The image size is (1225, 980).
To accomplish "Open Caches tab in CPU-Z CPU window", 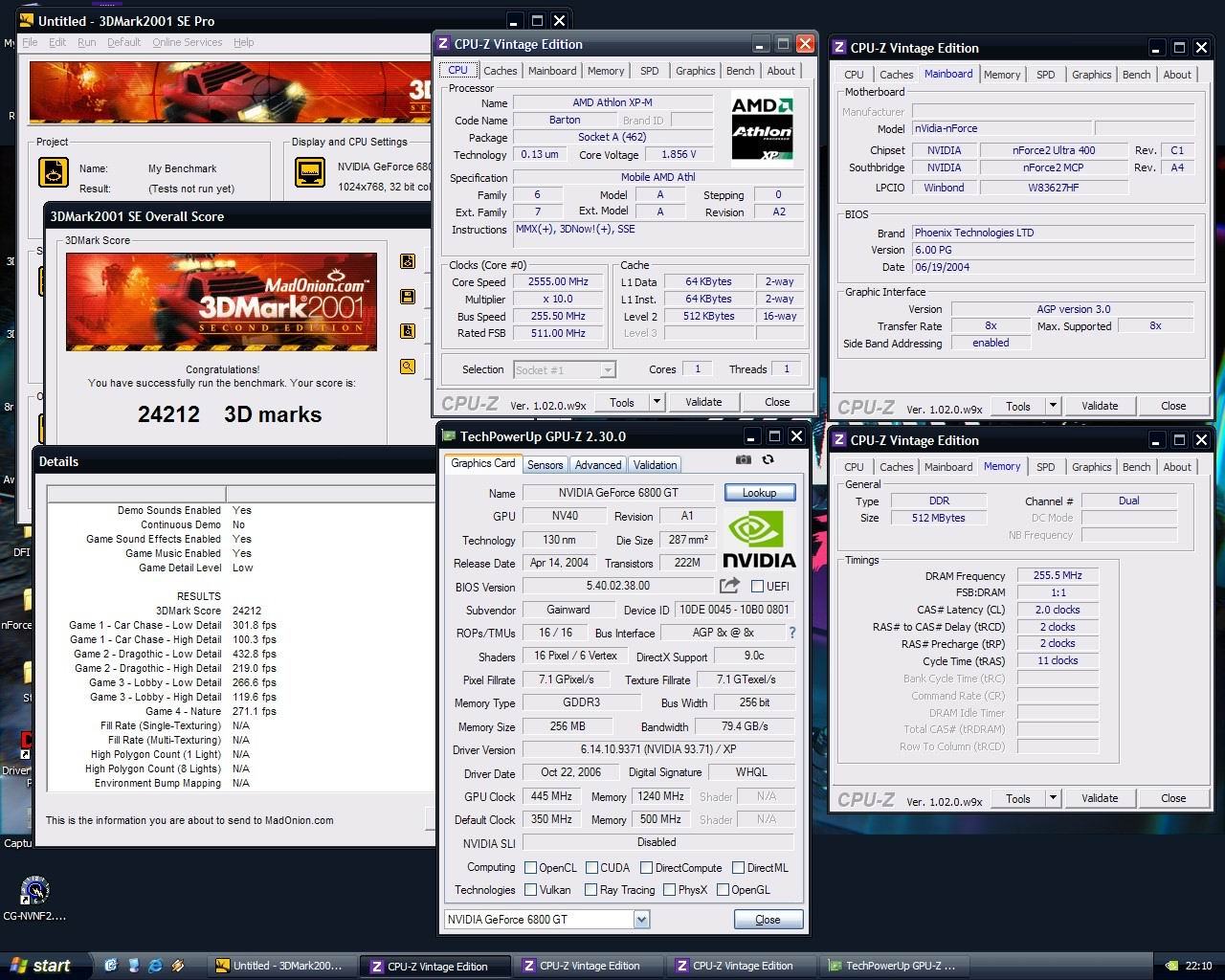I will (500, 71).
